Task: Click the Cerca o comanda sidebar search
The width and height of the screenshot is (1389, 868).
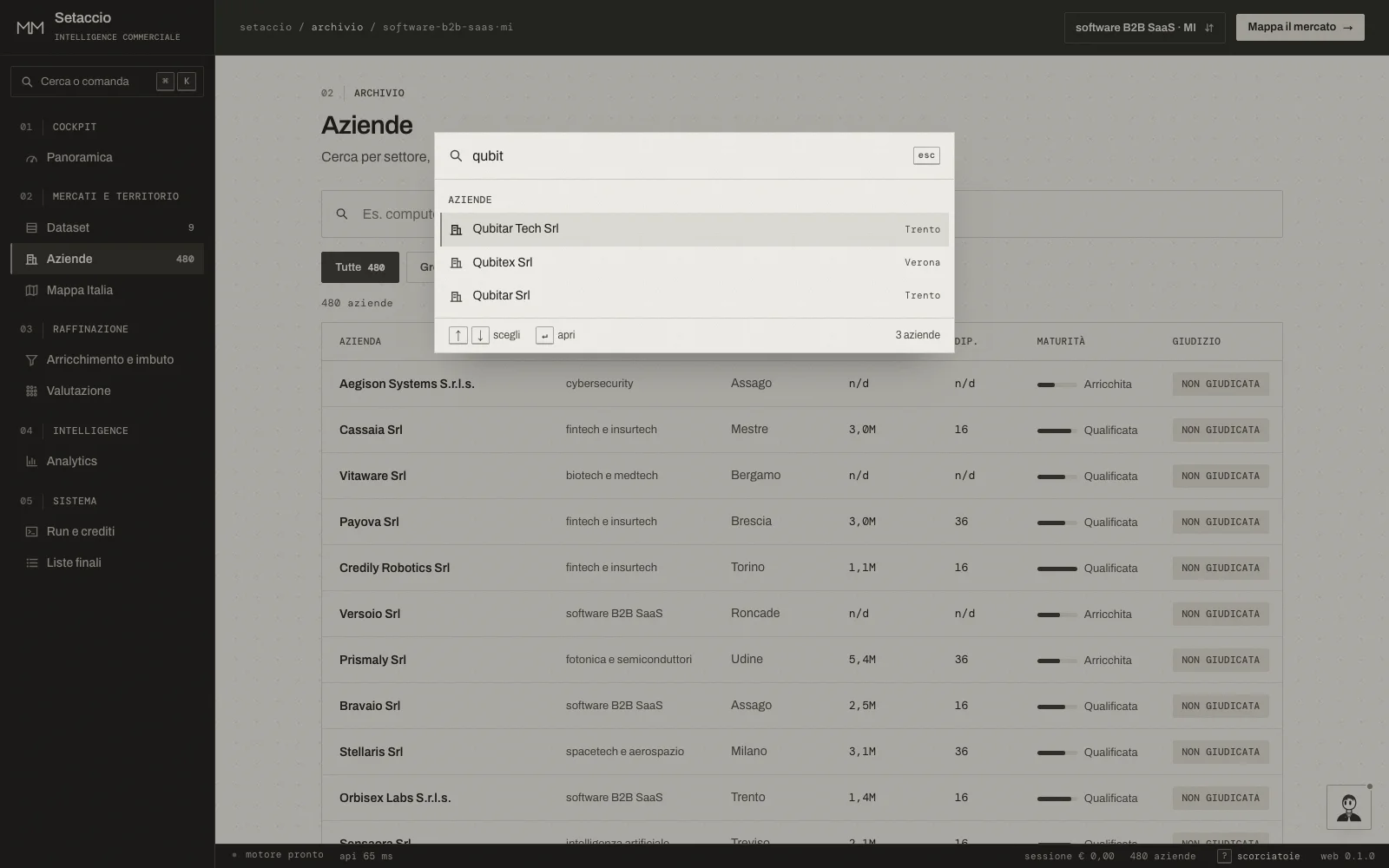Action: (x=107, y=82)
